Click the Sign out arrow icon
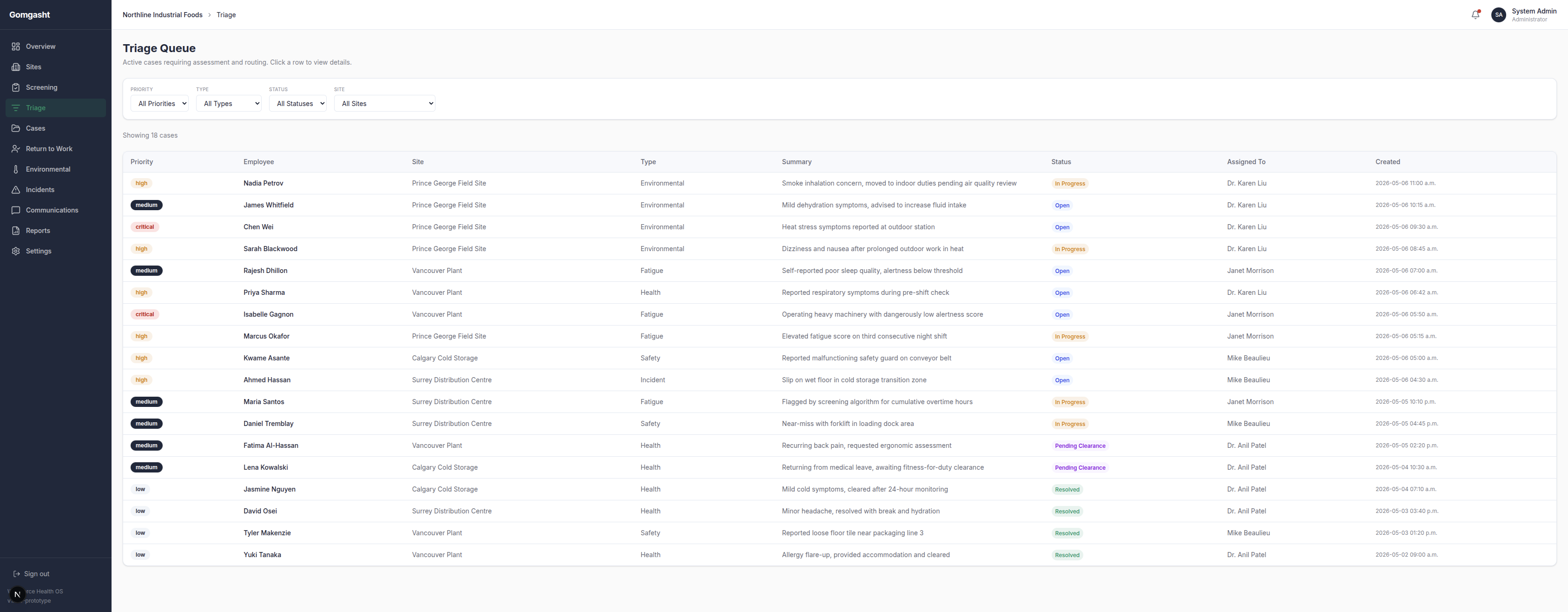The width and height of the screenshot is (1568, 612). point(16,574)
